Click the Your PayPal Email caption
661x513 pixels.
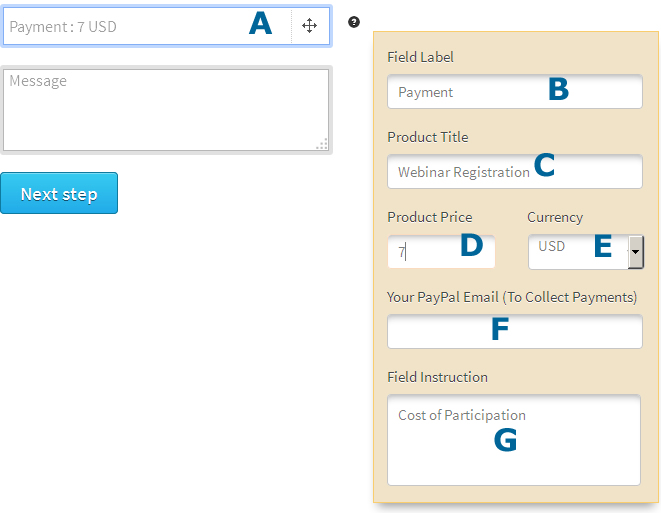tap(512, 297)
